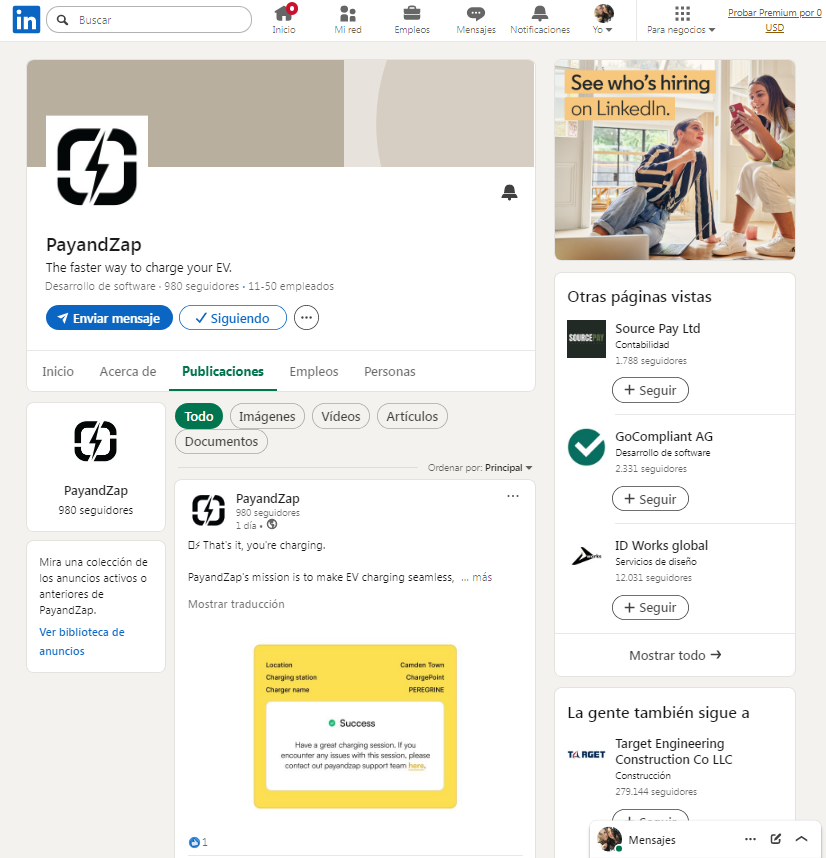
Task: Focus the Buscar search field
Action: coord(149,20)
